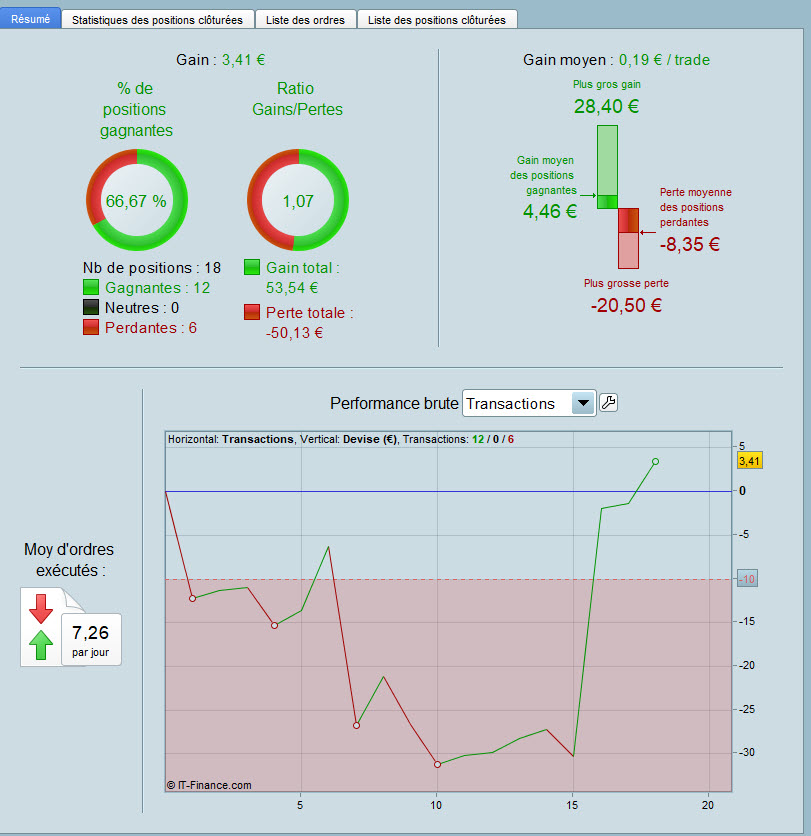Select the Résumé tab

30,19
